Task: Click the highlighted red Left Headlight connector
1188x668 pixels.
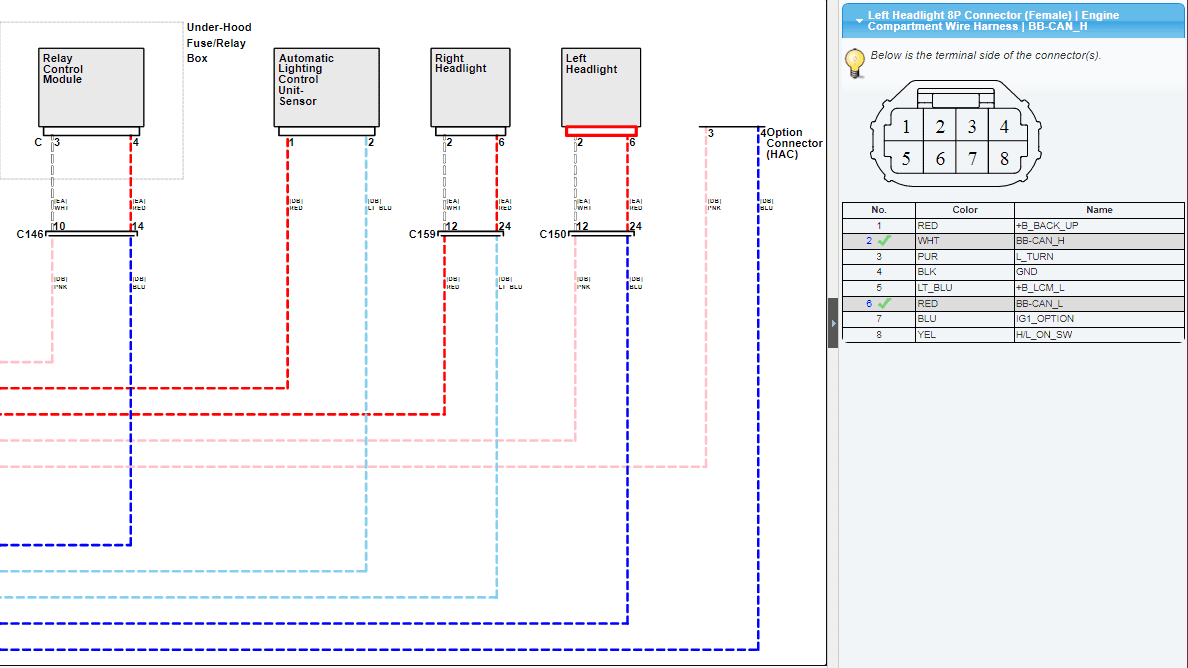Action: click(x=601, y=131)
